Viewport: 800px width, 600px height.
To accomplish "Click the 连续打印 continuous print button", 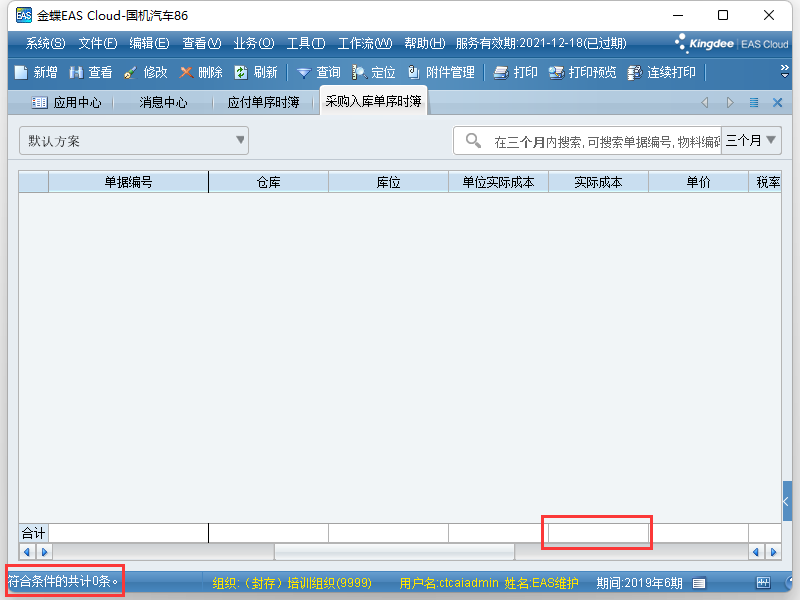I will 661,72.
